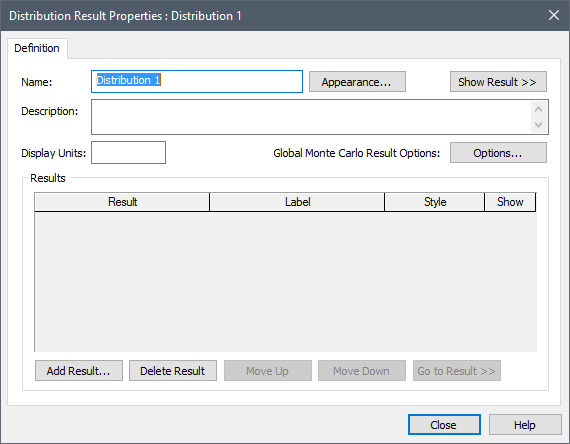Open Help for this dialog
Viewport: 570px width, 444px height.
tap(525, 424)
